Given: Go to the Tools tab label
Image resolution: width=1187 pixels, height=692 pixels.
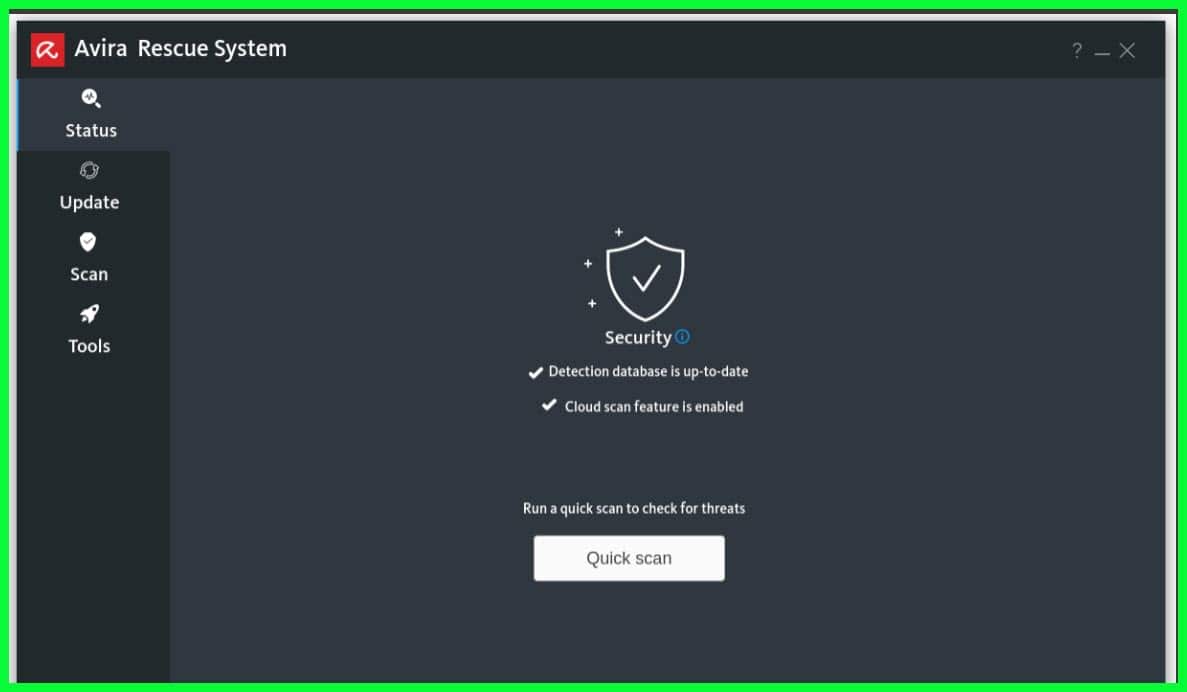Looking at the screenshot, I should coord(89,346).
